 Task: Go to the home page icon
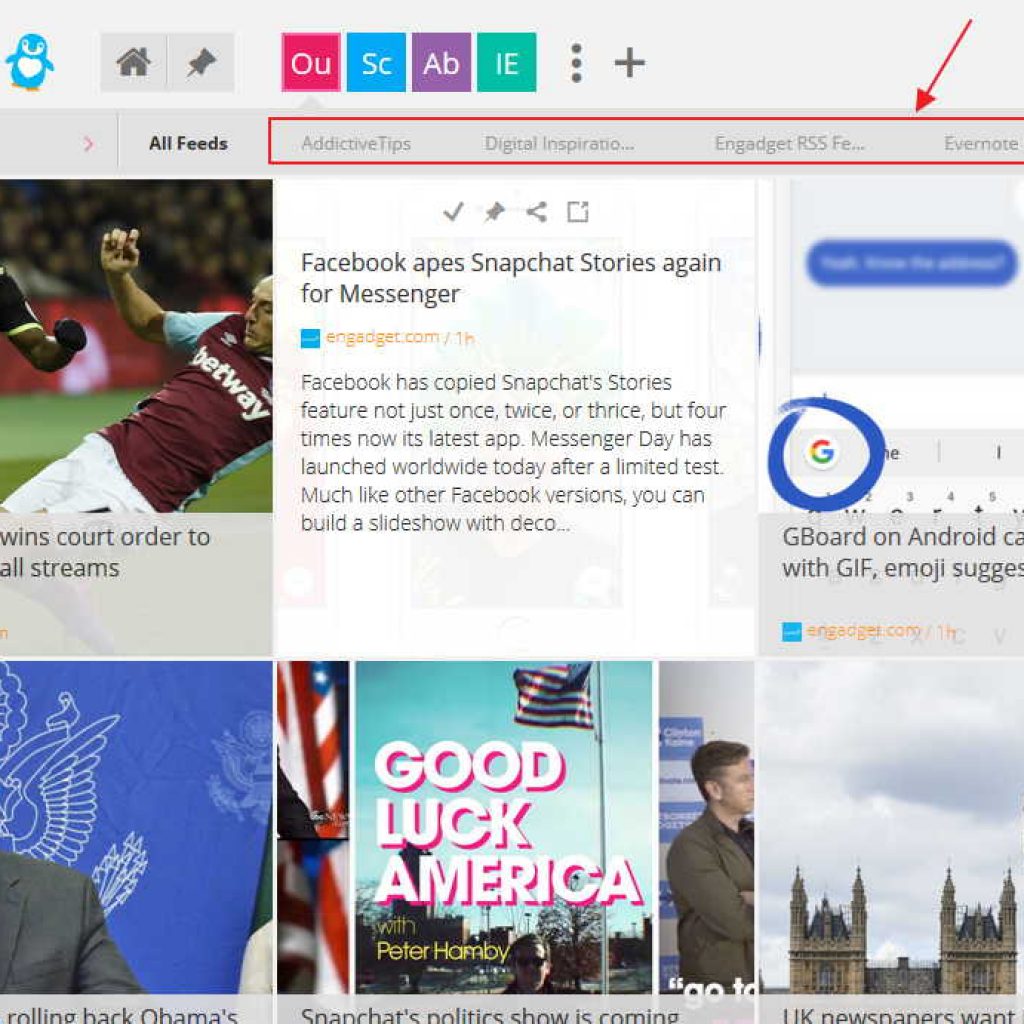[133, 63]
